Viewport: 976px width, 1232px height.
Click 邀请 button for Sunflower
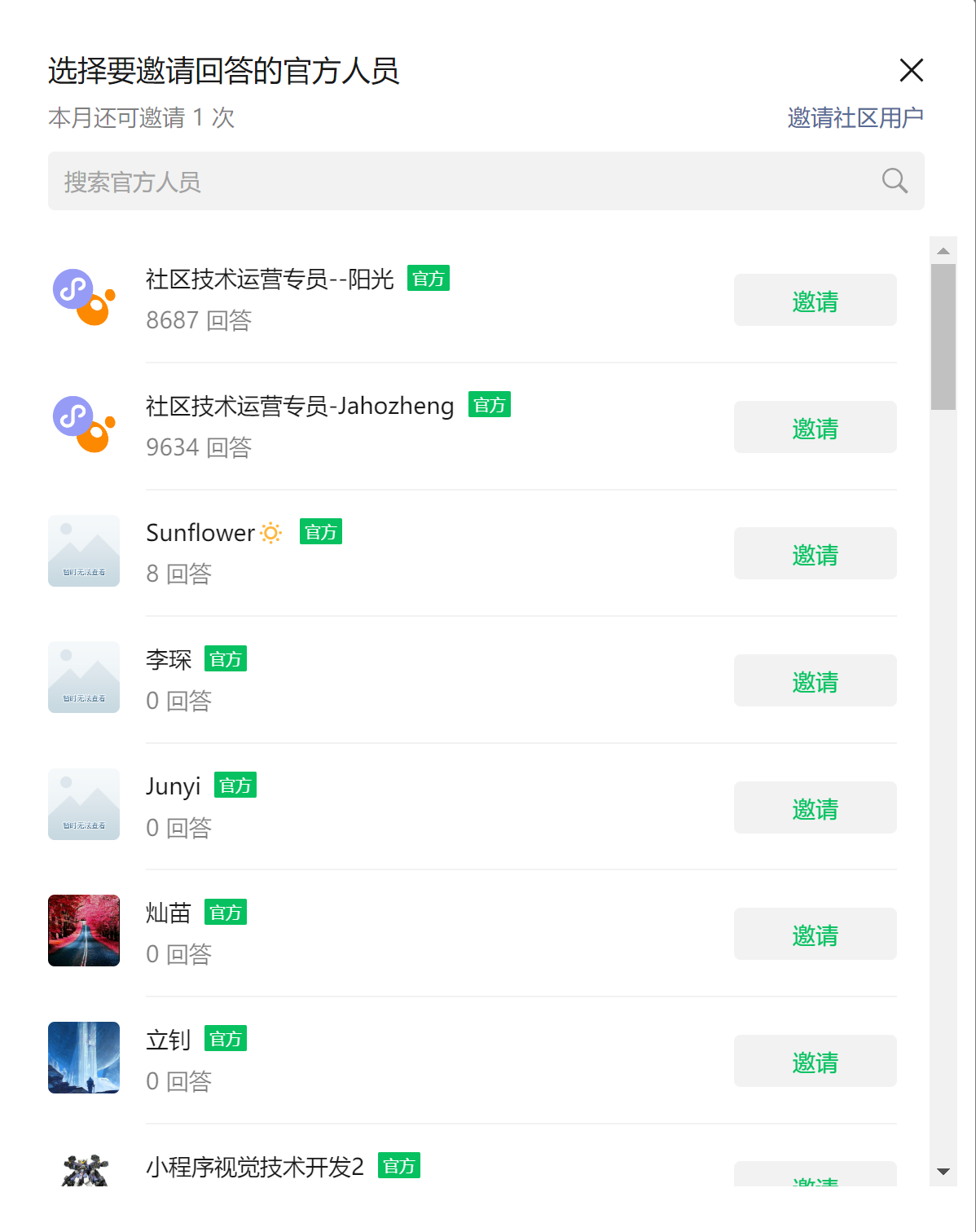click(x=815, y=554)
